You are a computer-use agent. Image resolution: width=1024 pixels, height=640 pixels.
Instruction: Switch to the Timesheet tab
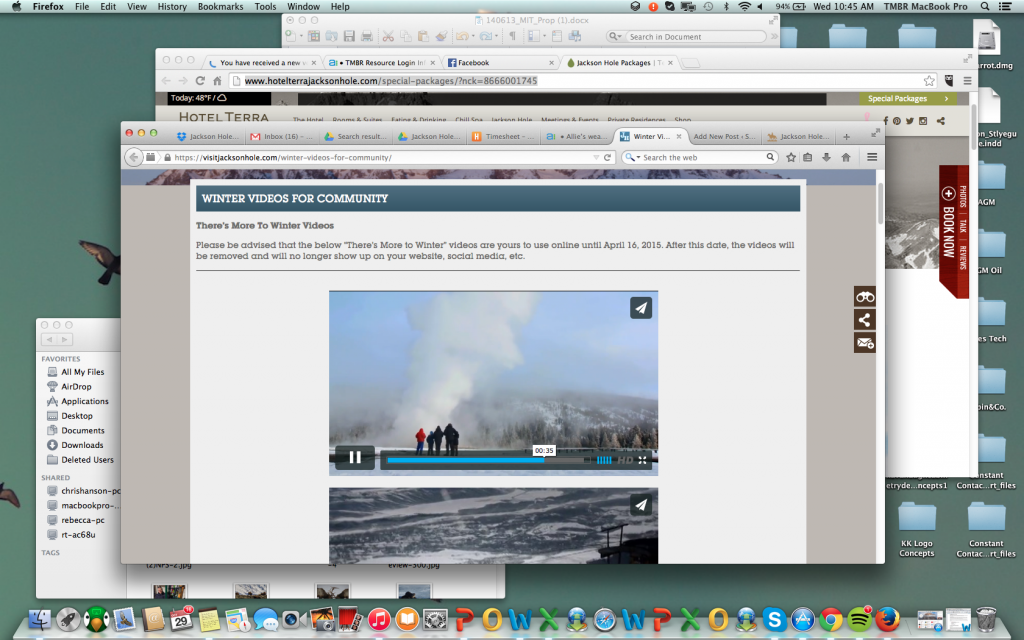click(504, 136)
